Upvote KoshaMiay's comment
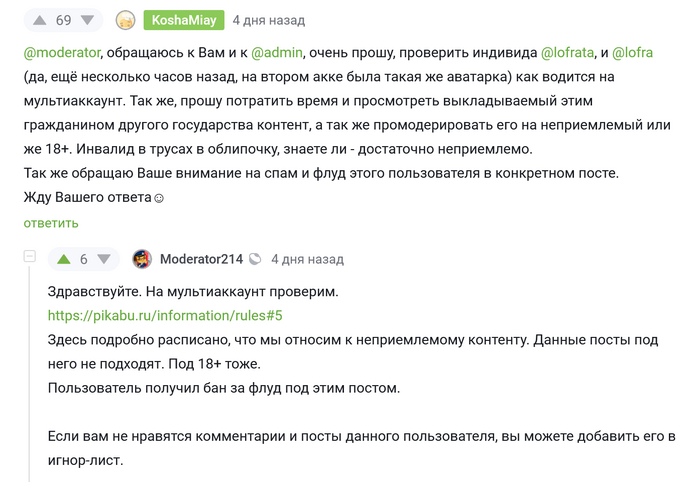This screenshot has height=482, width=700. point(39,20)
